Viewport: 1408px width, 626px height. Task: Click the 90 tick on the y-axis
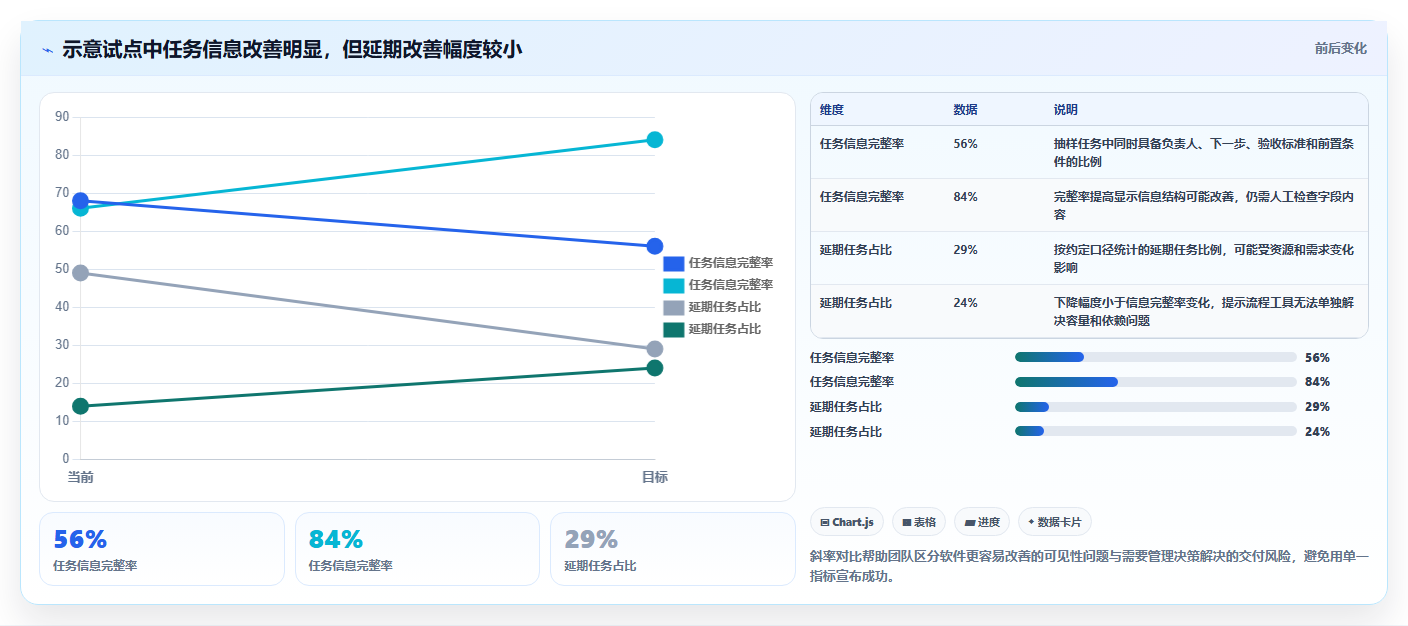[62, 117]
